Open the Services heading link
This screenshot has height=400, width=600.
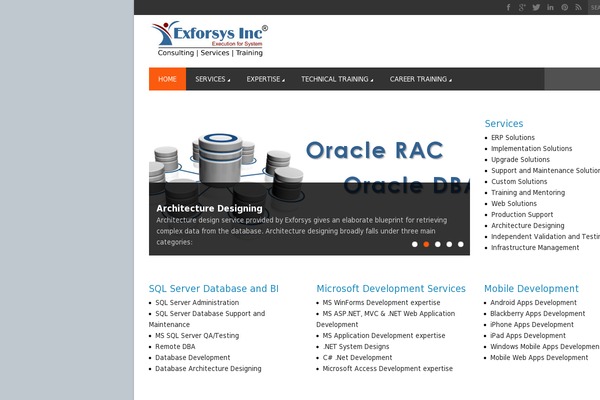tap(504, 123)
